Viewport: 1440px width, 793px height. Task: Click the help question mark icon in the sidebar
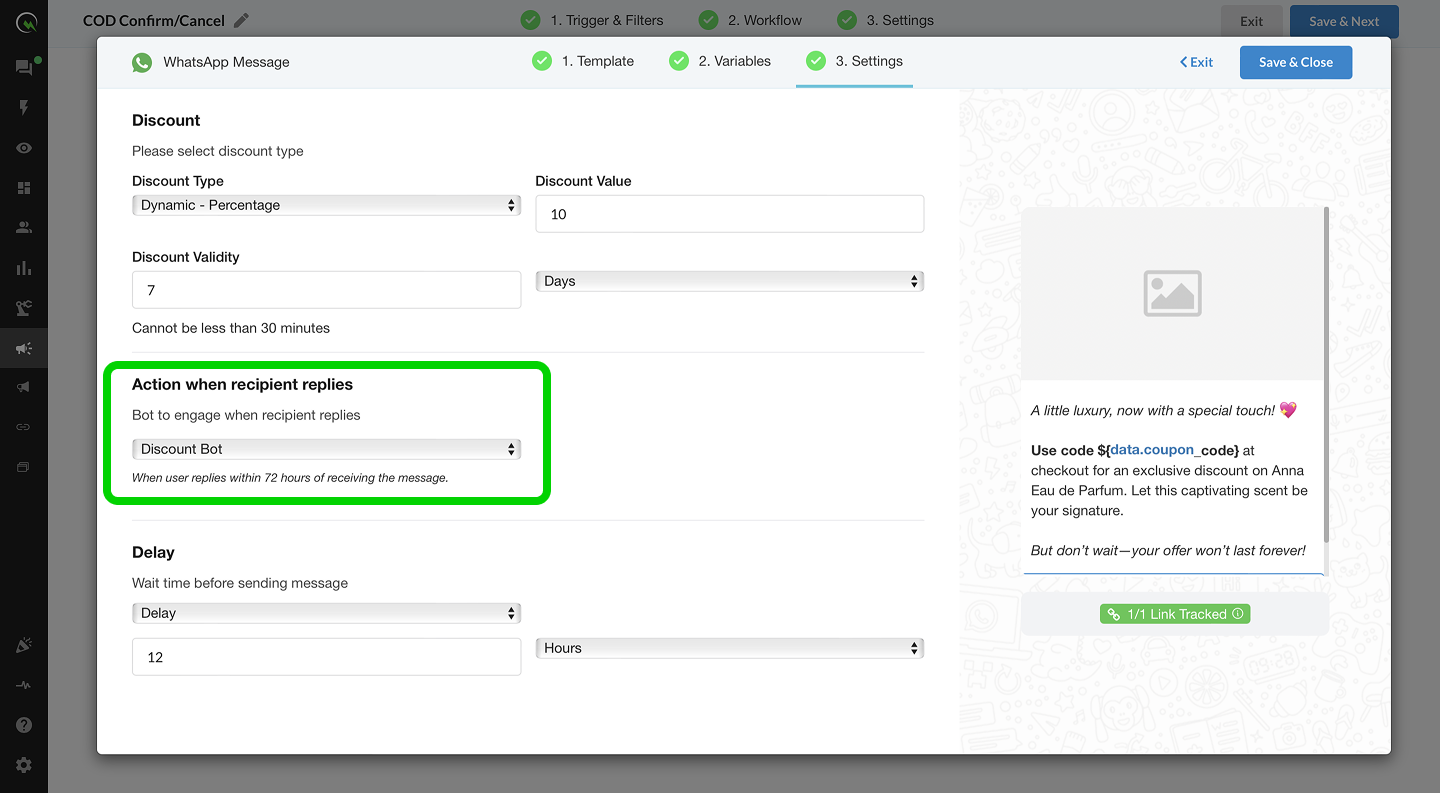coord(24,725)
